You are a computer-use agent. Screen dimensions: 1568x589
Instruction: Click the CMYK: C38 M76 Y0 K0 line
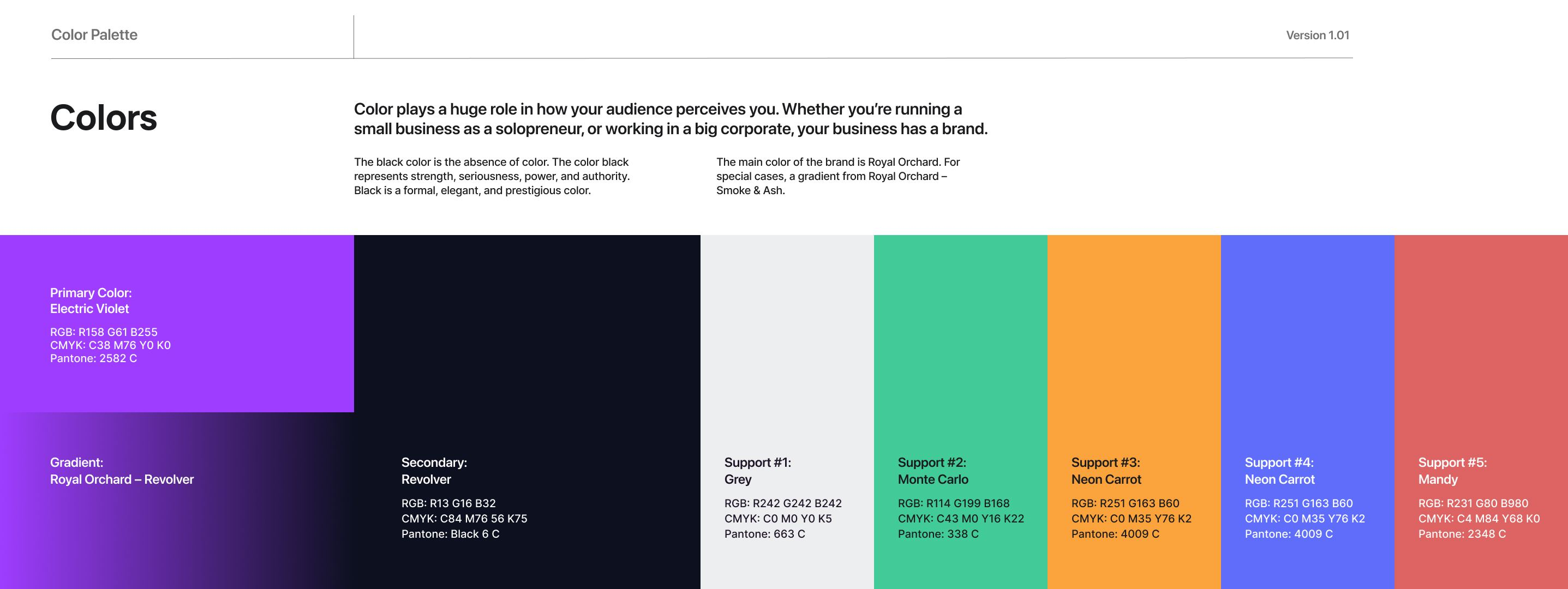[110, 345]
